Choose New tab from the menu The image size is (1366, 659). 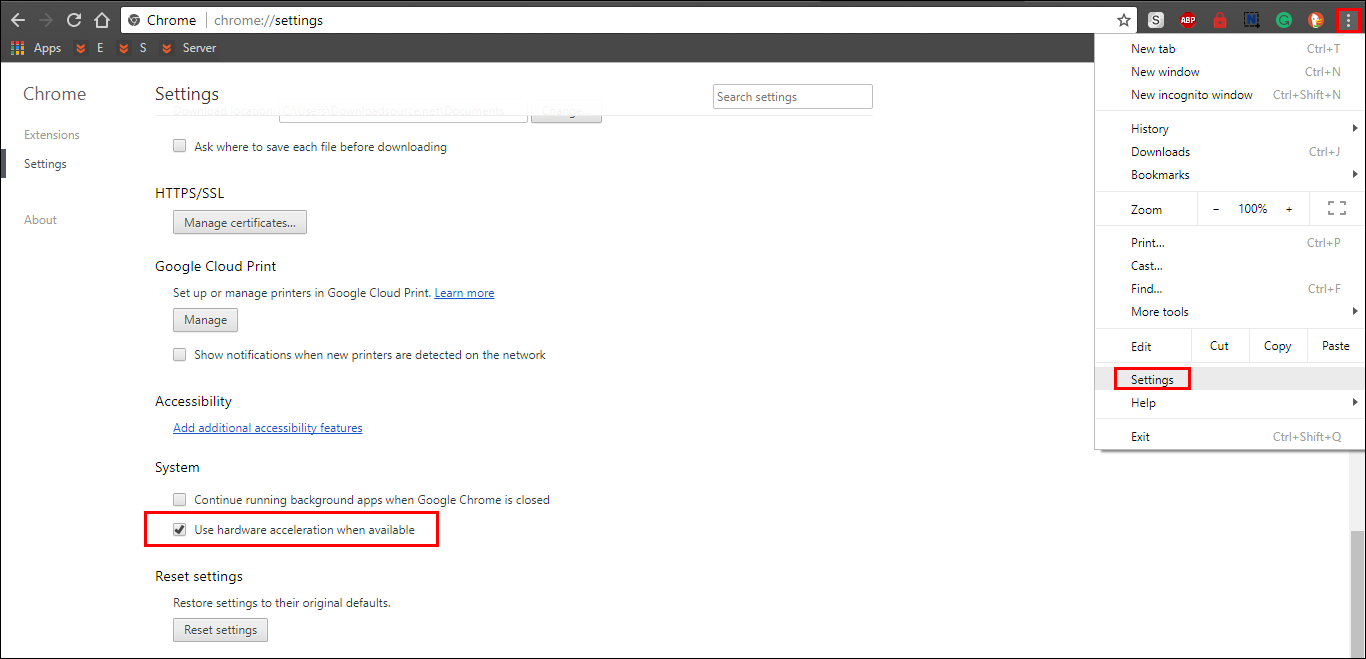point(1229,48)
